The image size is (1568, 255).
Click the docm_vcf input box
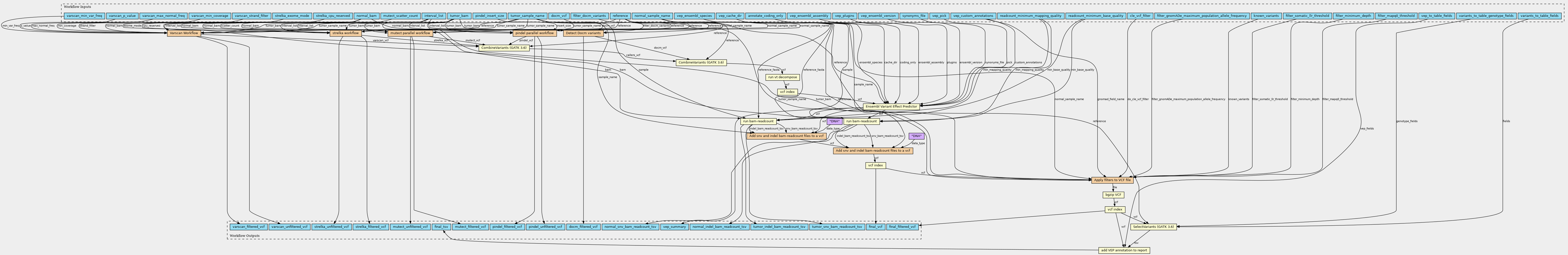pos(559,16)
